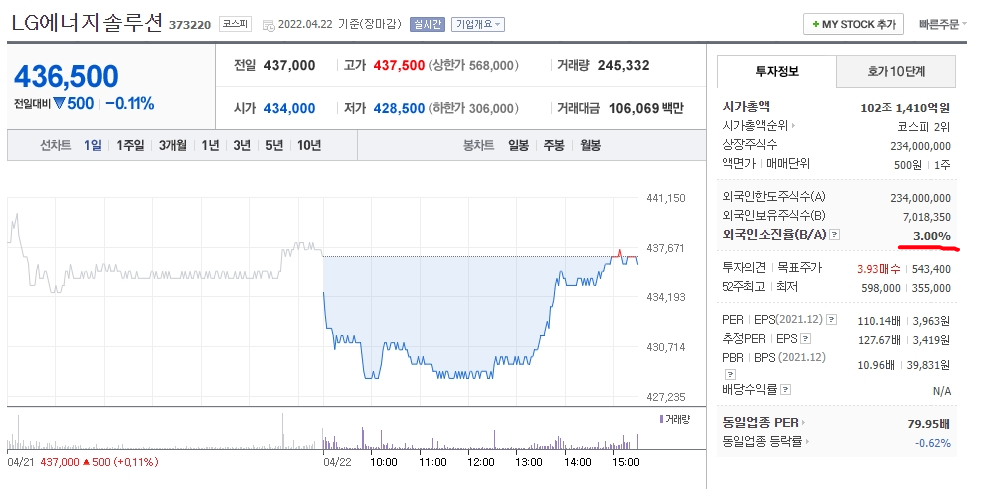The width and height of the screenshot is (982, 489).
Task: Open help icon below PBR BPS label
Action: tap(729, 374)
